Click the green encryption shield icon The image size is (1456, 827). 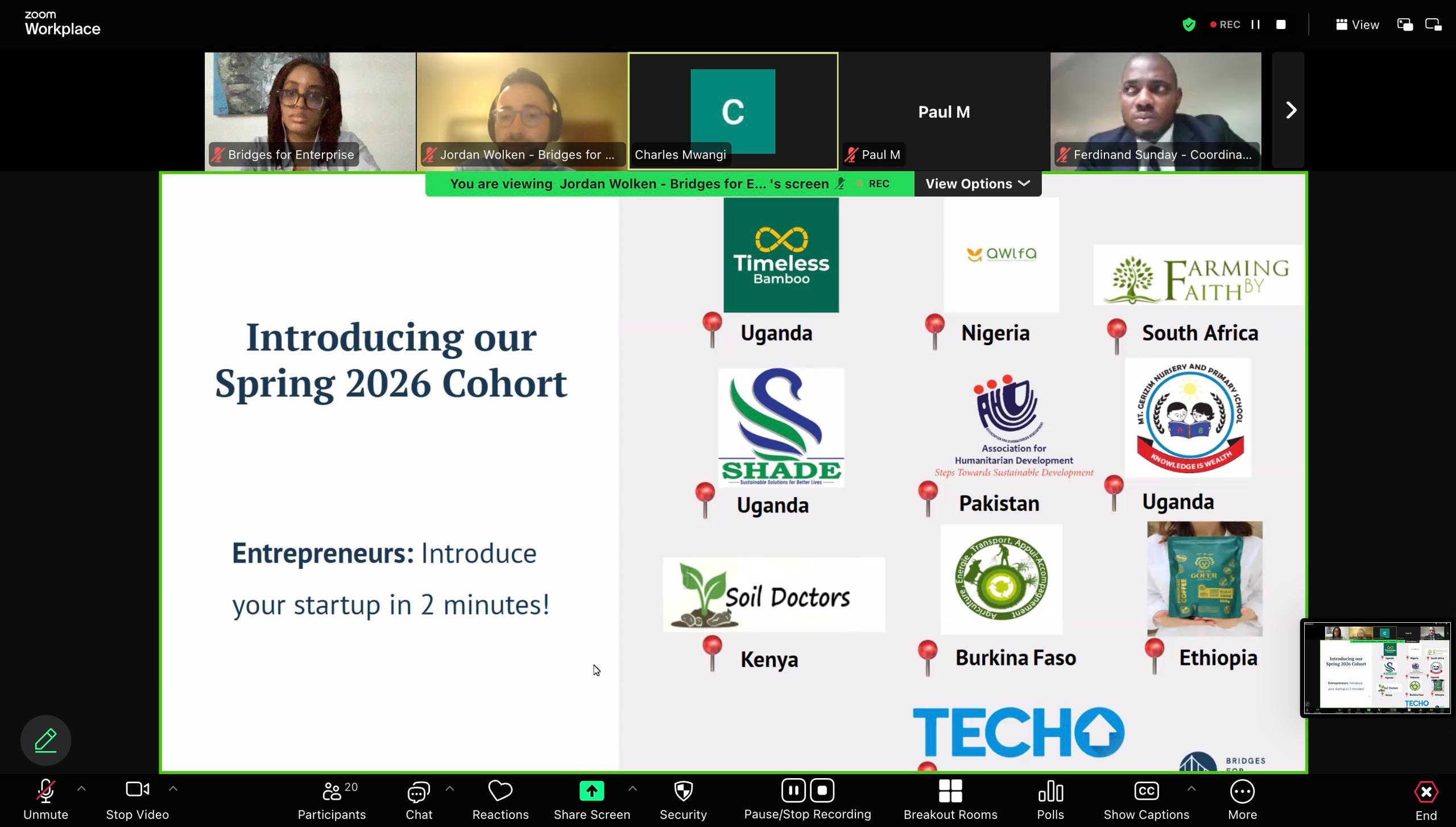point(1189,24)
